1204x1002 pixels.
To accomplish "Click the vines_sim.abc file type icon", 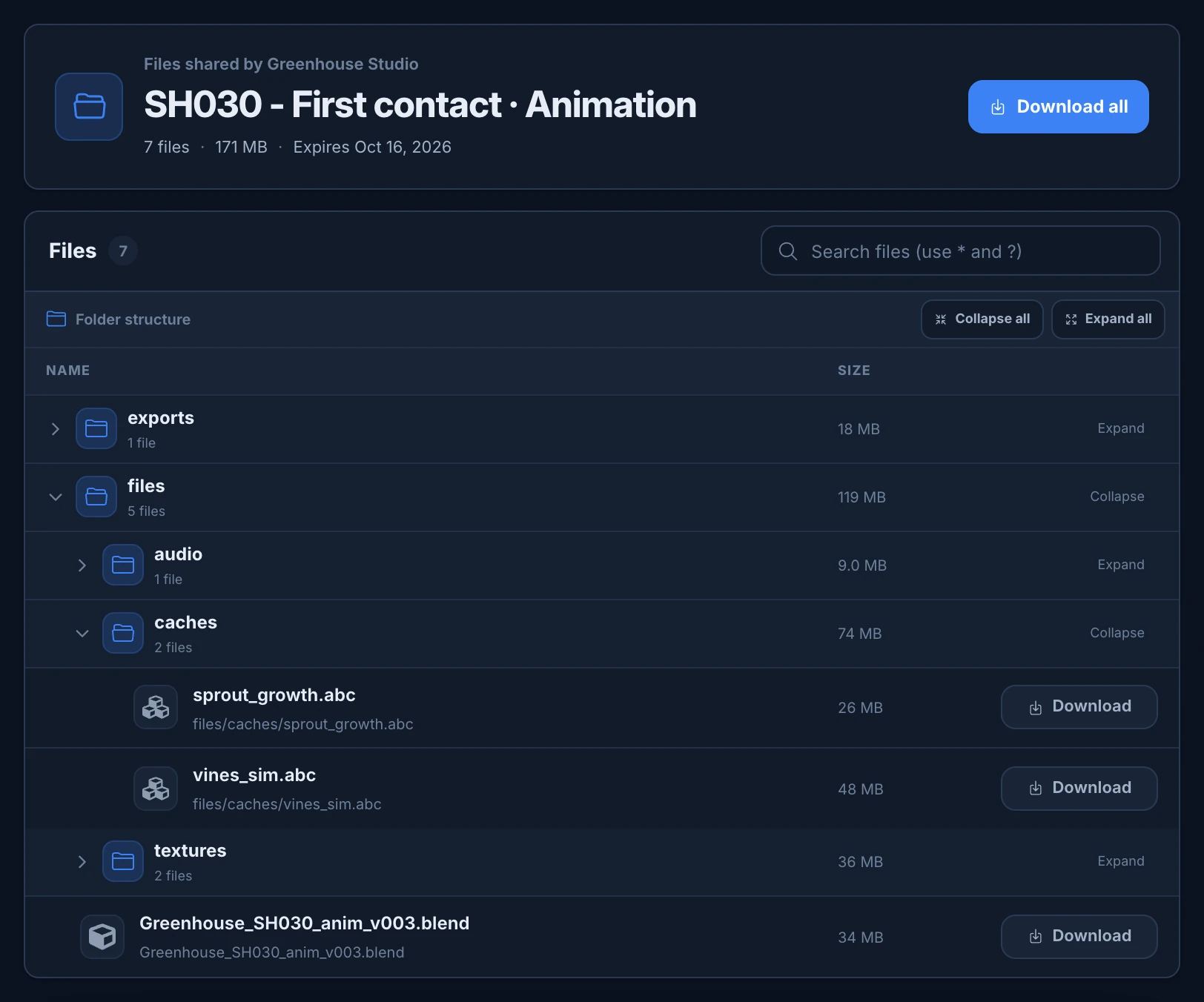I will [x=156, y=789].
